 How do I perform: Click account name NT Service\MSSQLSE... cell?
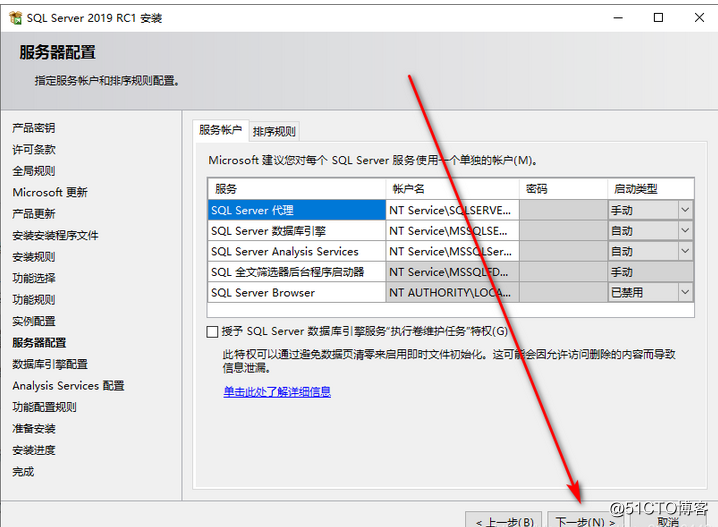point(452,231)
